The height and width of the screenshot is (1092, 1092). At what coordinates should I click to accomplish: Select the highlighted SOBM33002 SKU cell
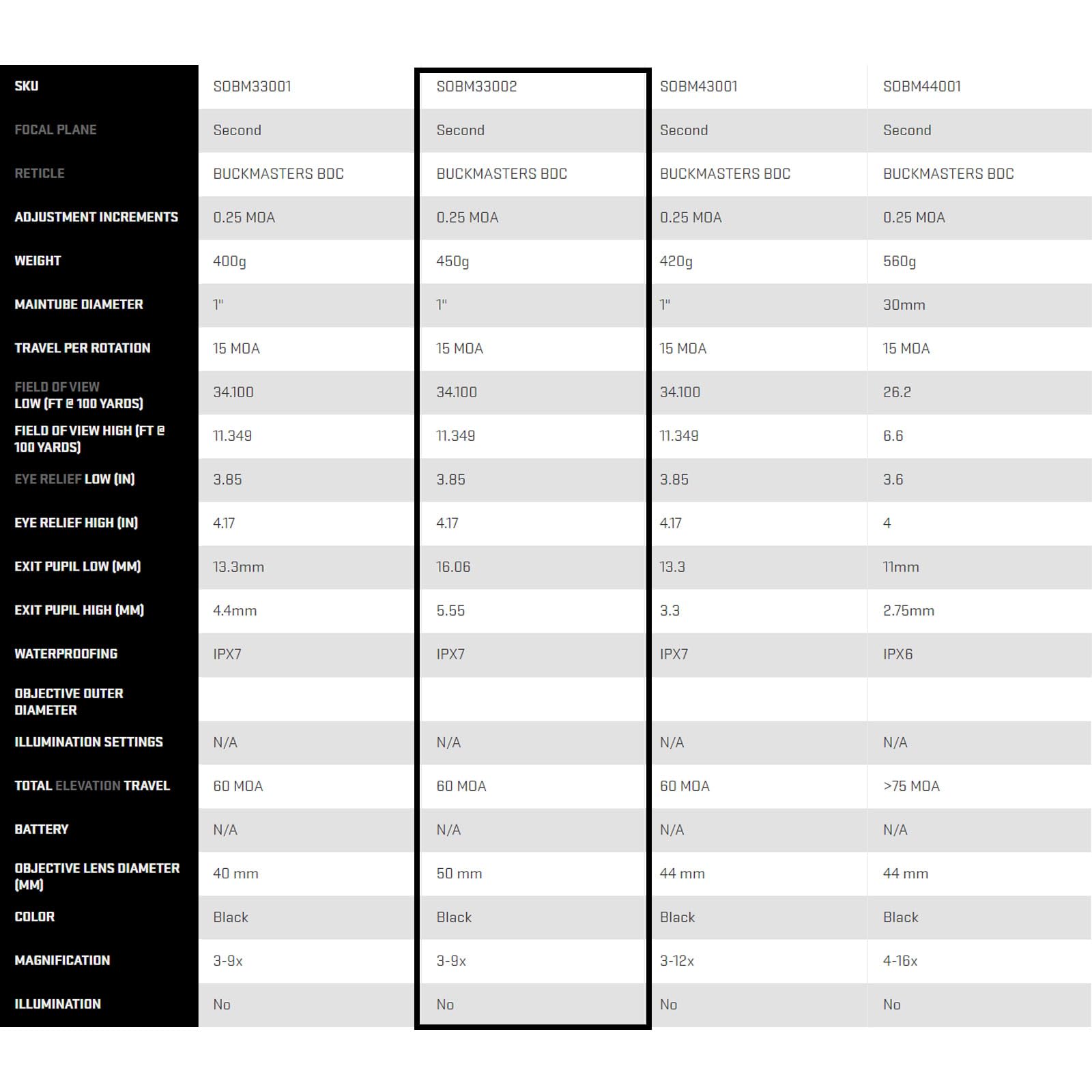pyautogui.click(x=476, y=87)
